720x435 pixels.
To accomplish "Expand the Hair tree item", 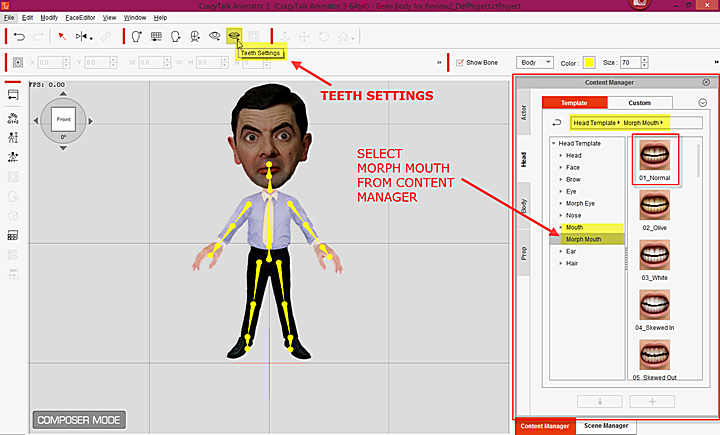I will [x=562, y=264].
